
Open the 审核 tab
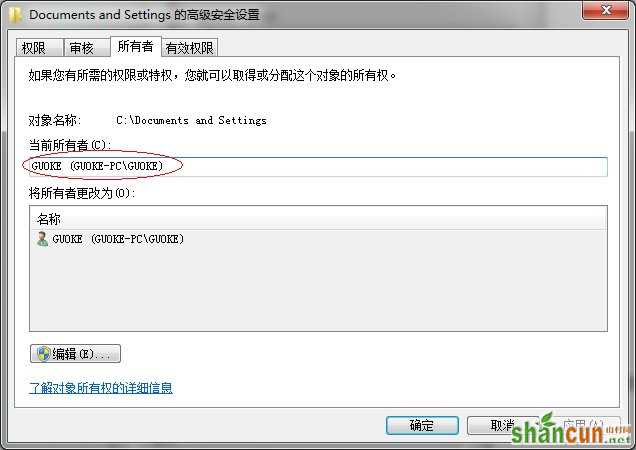click(86, 48)
